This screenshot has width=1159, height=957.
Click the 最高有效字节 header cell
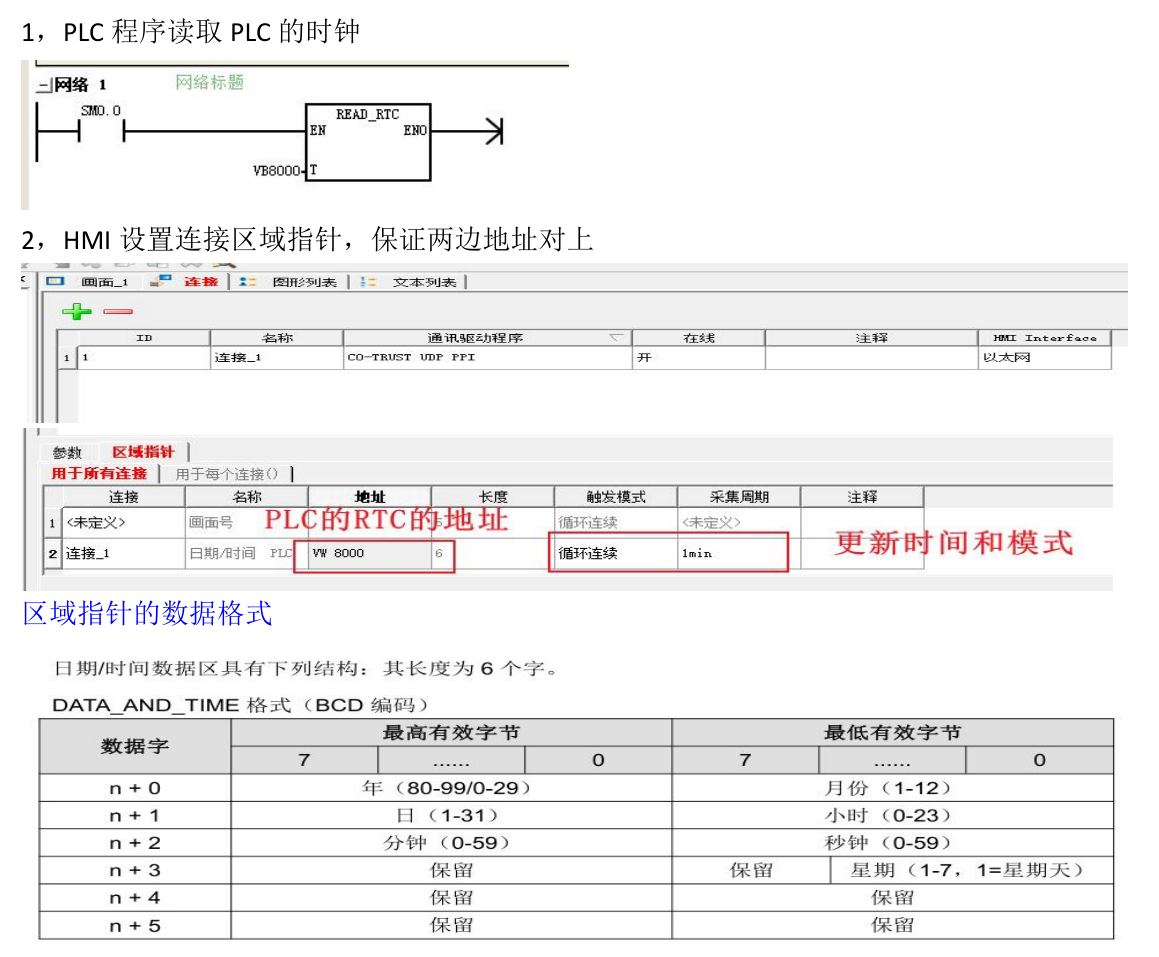[x=451, y=733]
